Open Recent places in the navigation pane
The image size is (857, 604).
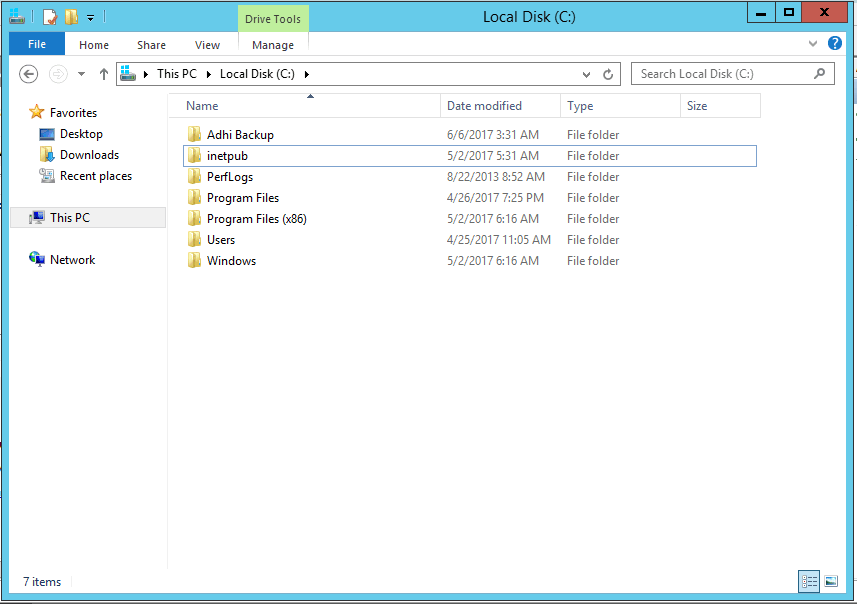(96, 176)
